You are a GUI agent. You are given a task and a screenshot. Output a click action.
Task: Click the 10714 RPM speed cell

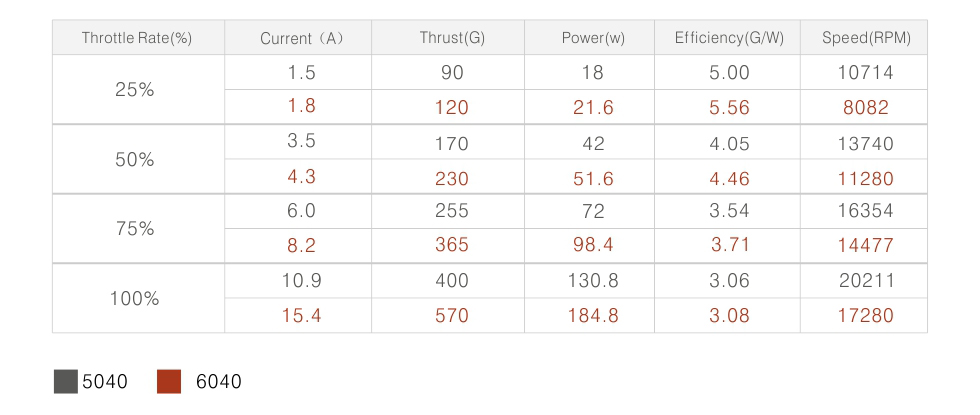point(866,72)
